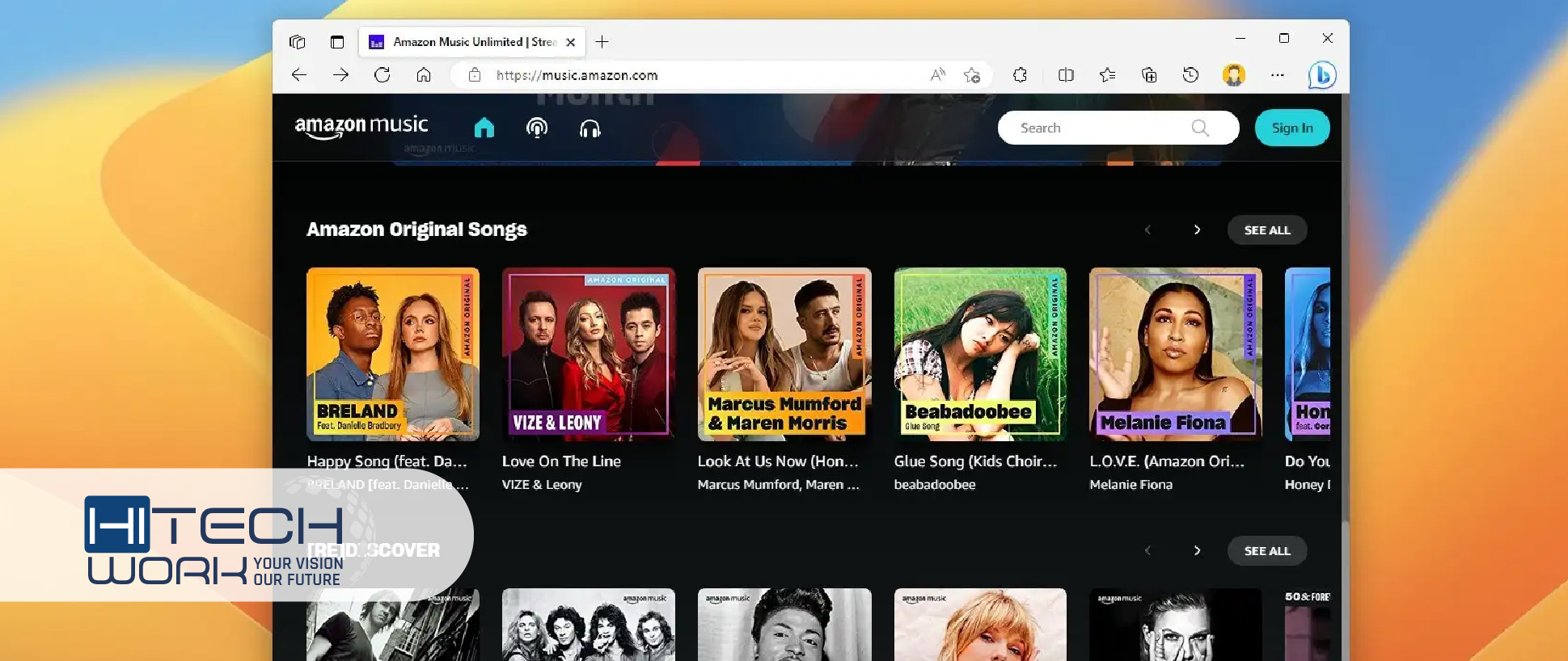Click the search magnifier icon
Screen dimensions: 1568x661
tap(1200, 128)
